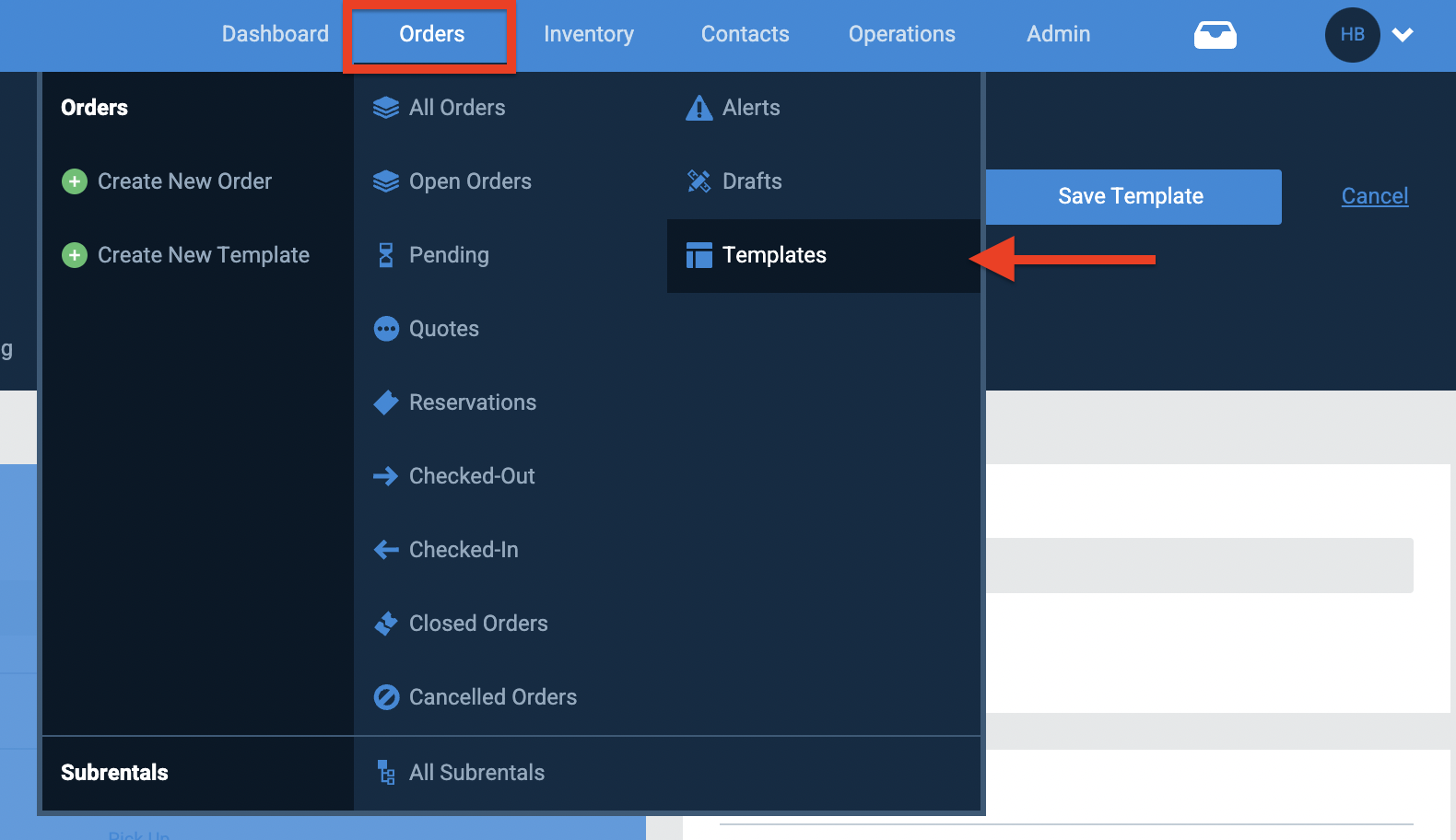
Task: Click the Quotes speech bubble icon
Action: (x=385, y=329)
